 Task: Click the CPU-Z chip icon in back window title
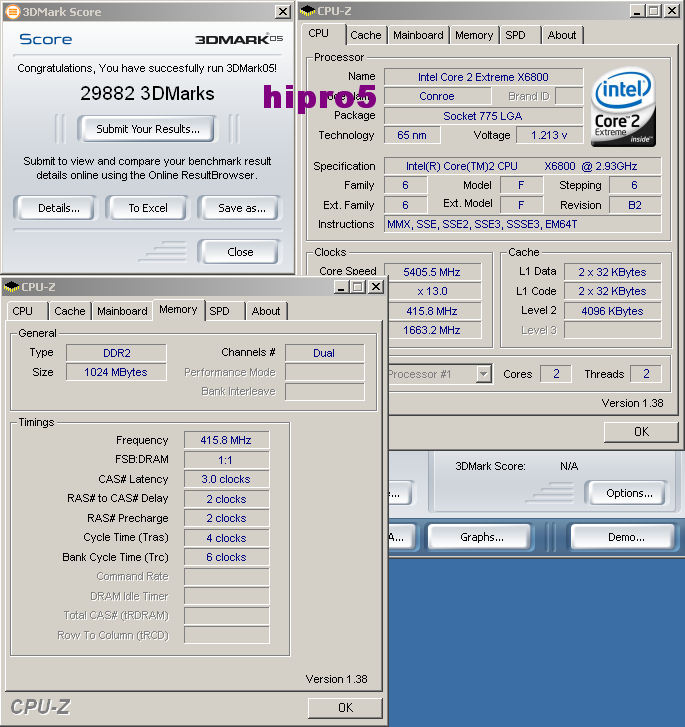307,11
